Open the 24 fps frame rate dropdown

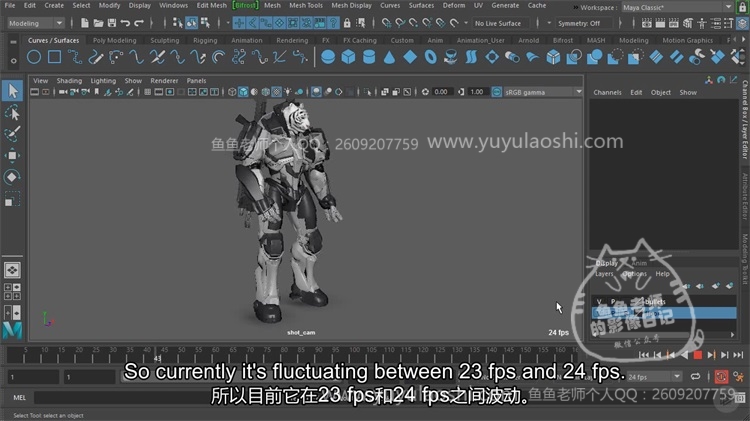pyautogui.click(x=653, y=377)
